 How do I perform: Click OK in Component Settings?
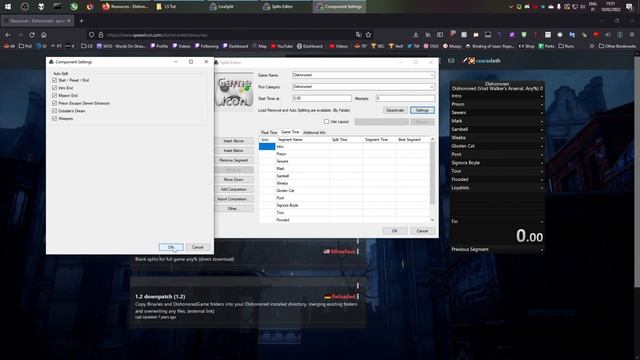171,247
